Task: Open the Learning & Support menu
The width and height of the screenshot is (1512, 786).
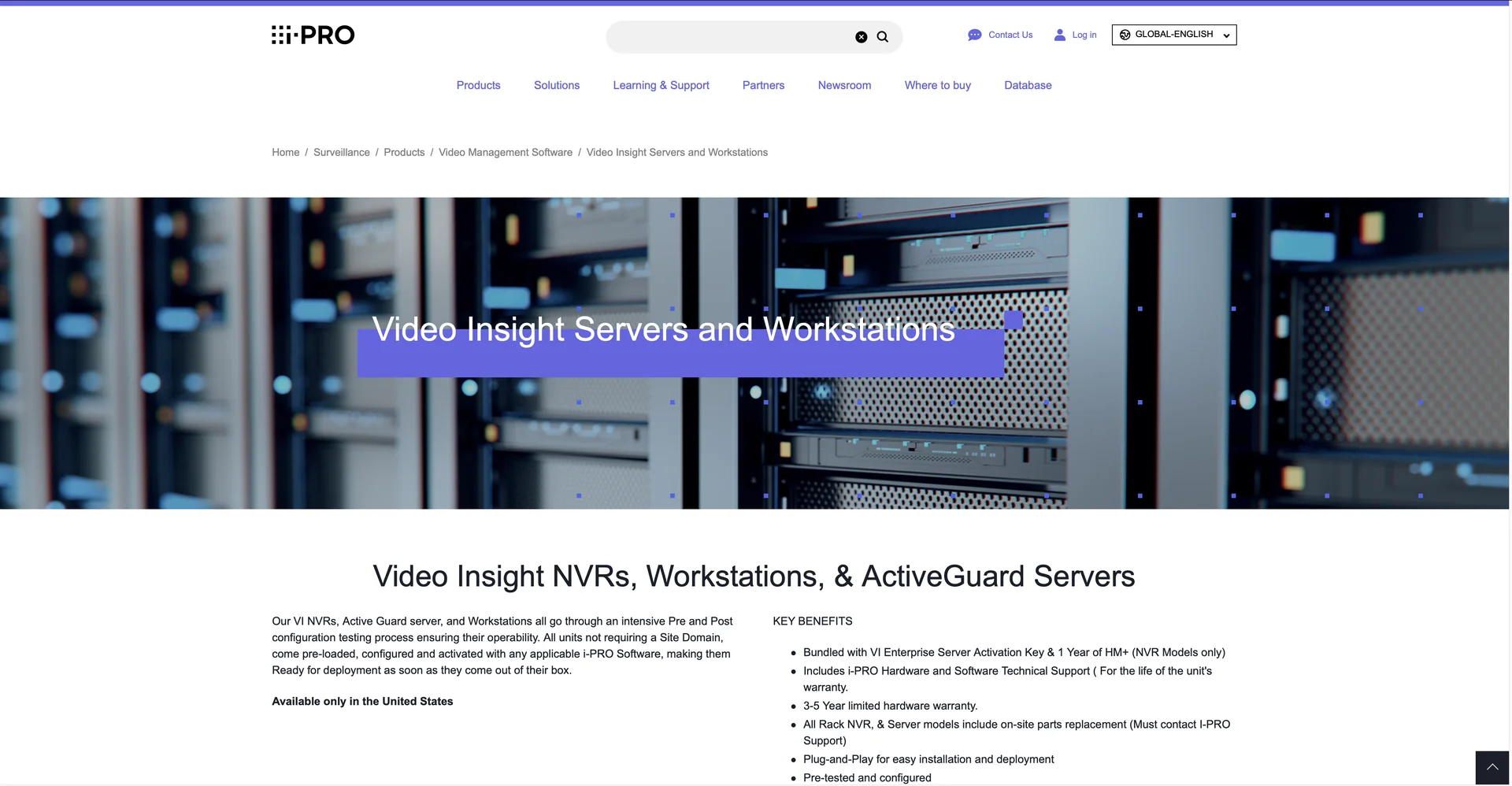Action: pos(661,85)
